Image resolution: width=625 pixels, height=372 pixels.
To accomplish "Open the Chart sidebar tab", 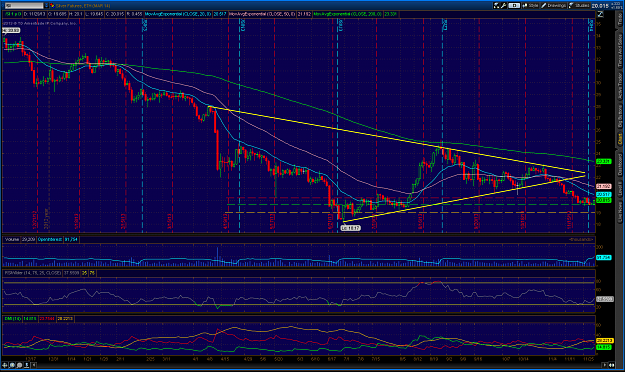I will click(620, 139).
